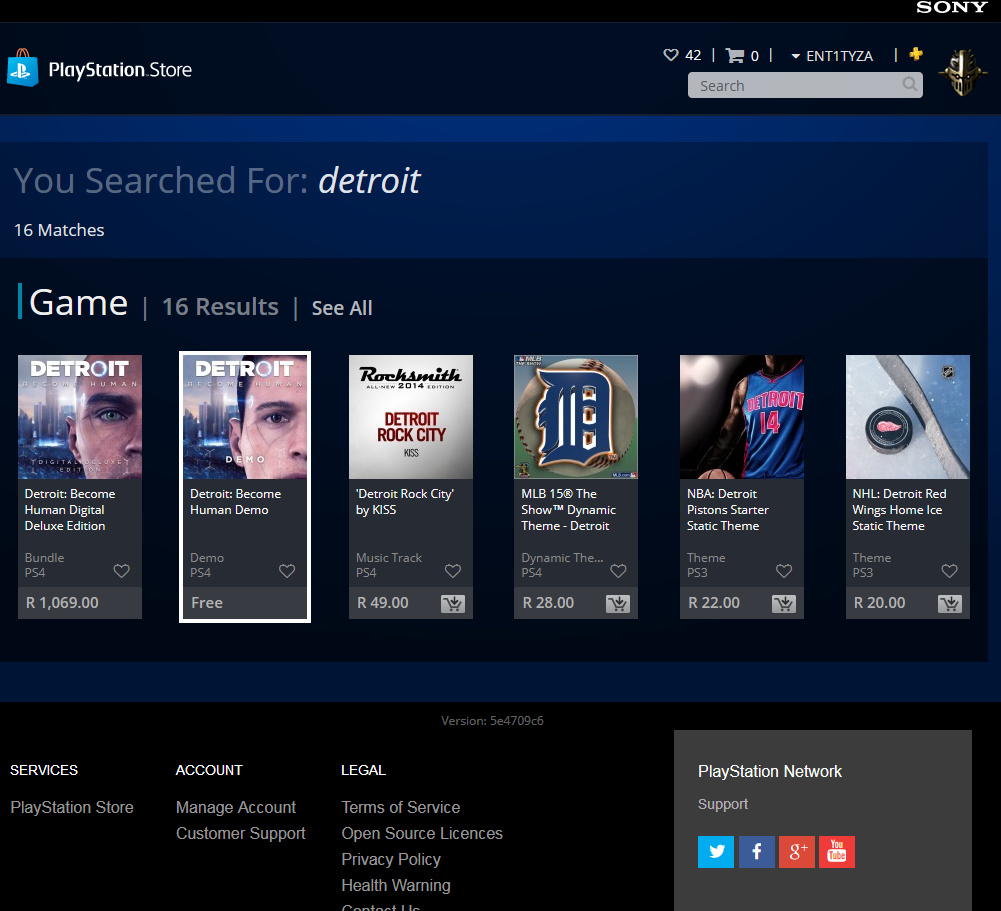The image size is (1001, 911).
Task: Wishlist NBA Detroit Pistons Starter Theme heart
Action: (784, 571)
